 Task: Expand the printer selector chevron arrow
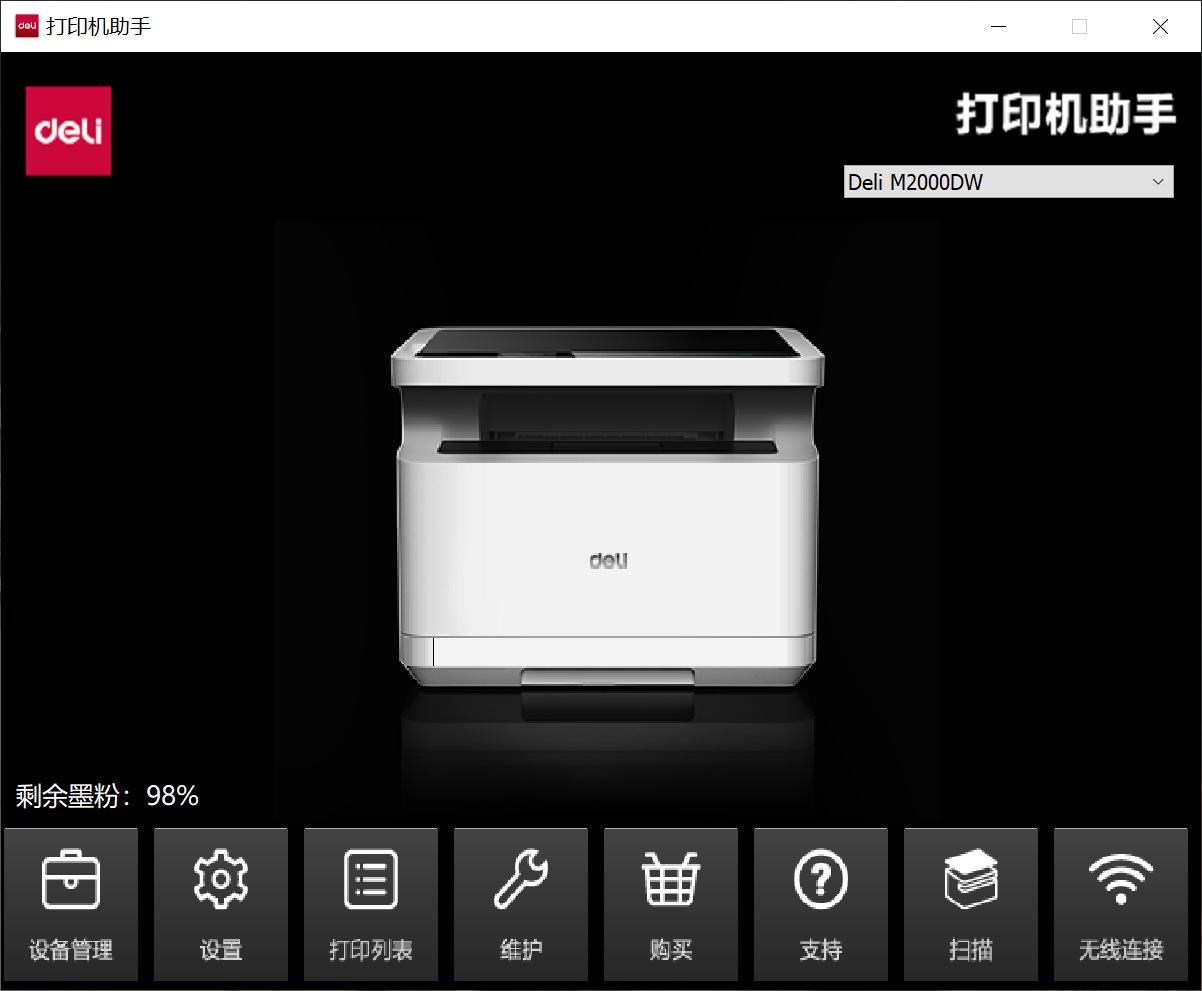pos(1157,182)
